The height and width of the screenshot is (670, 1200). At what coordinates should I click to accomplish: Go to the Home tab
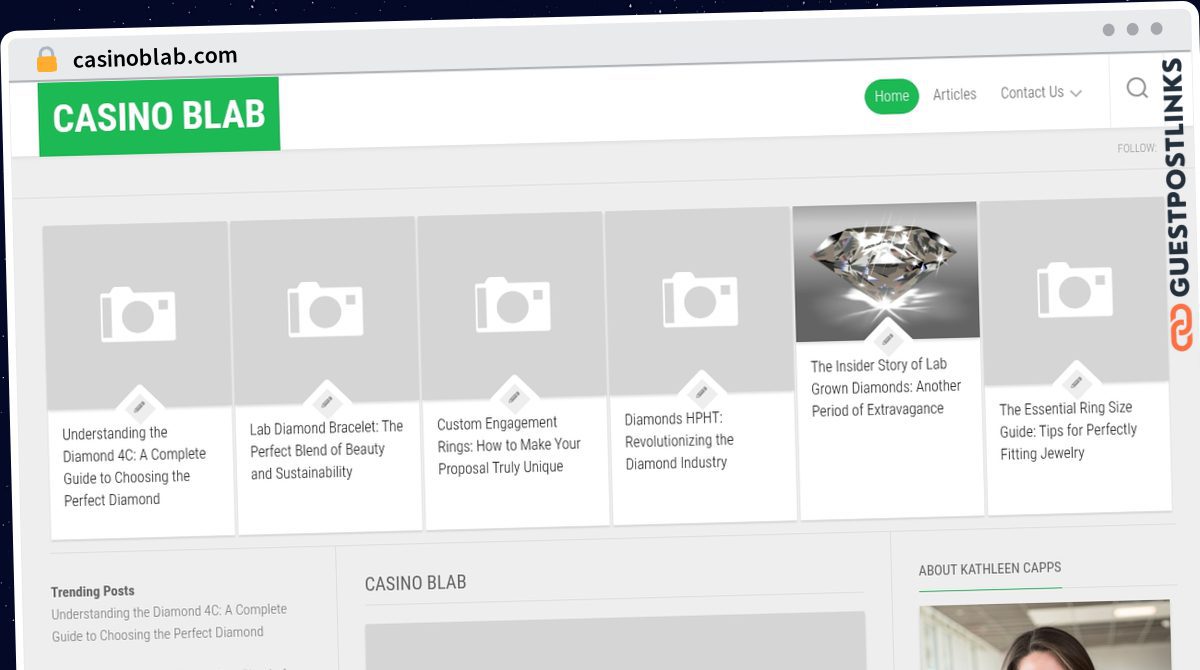pos(891,96)
